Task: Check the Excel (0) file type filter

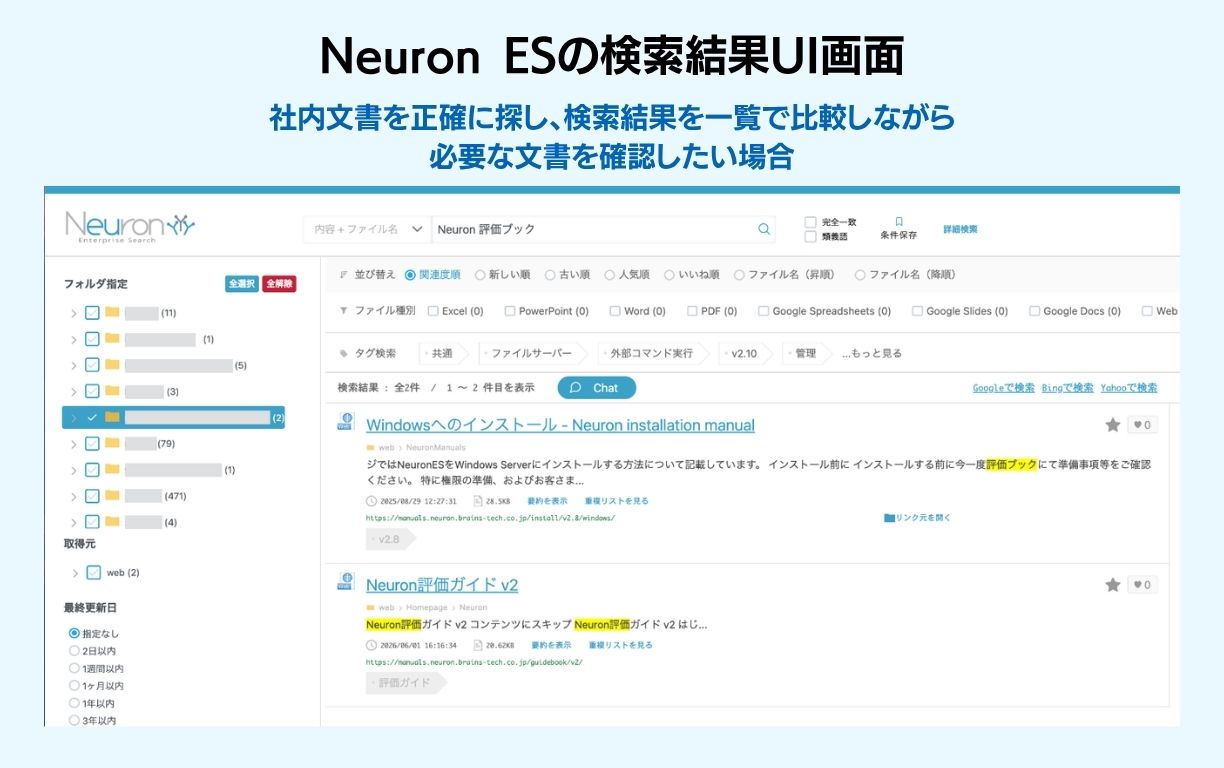Action: (433, 311)
